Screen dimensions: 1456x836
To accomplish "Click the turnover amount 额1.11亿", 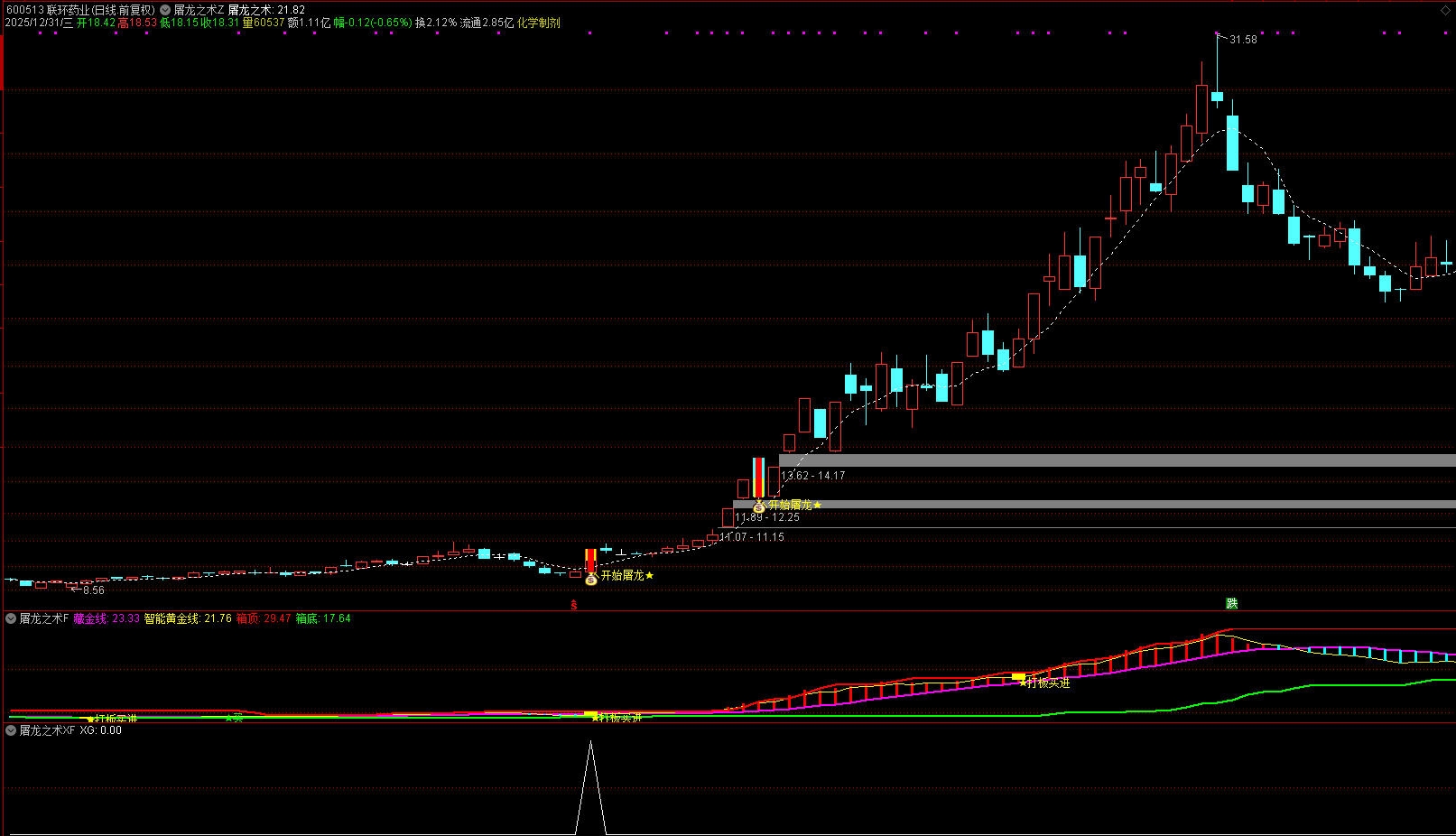I will [x=309, y=23].
